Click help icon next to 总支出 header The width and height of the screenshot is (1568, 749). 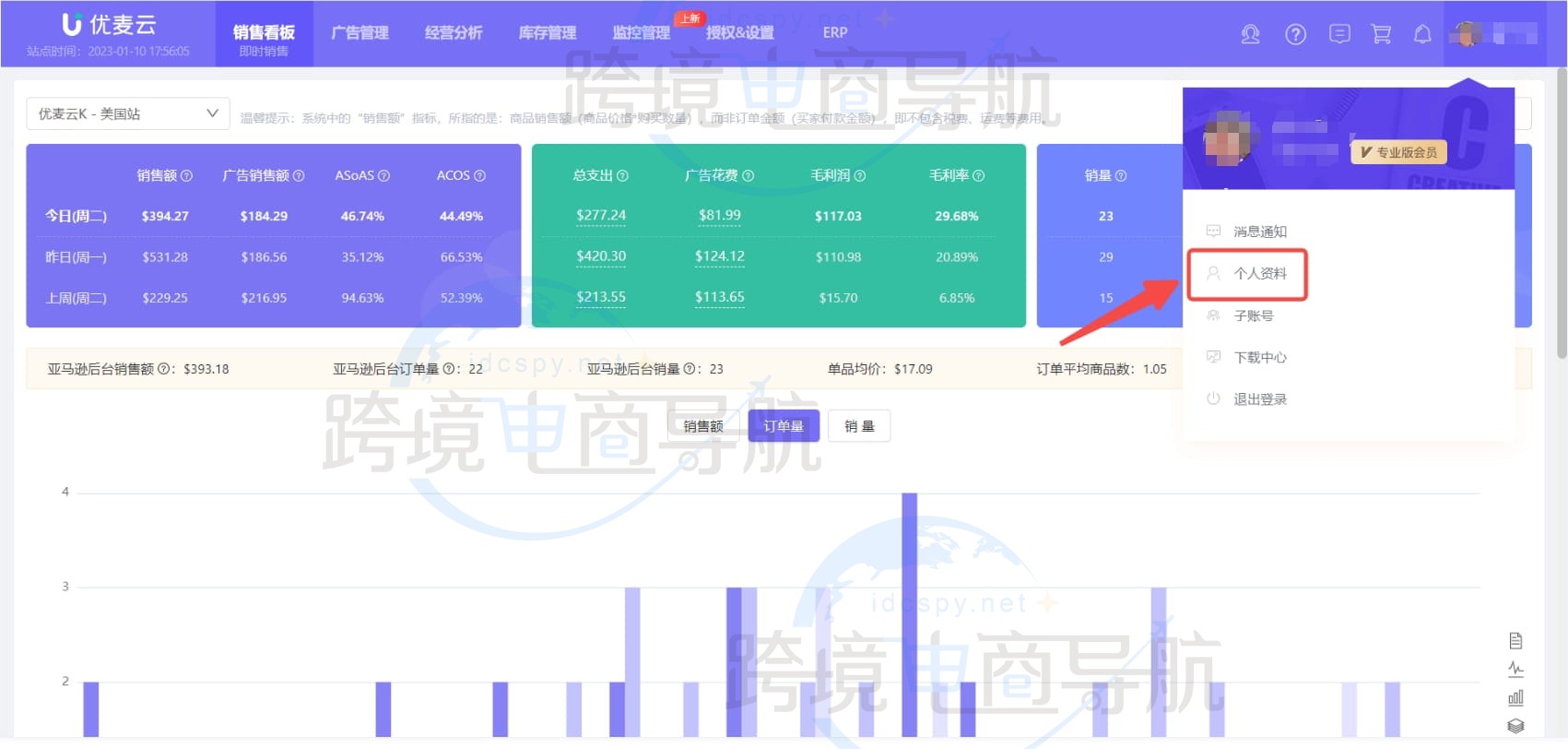pyautogui.click(x=622, y=175)
